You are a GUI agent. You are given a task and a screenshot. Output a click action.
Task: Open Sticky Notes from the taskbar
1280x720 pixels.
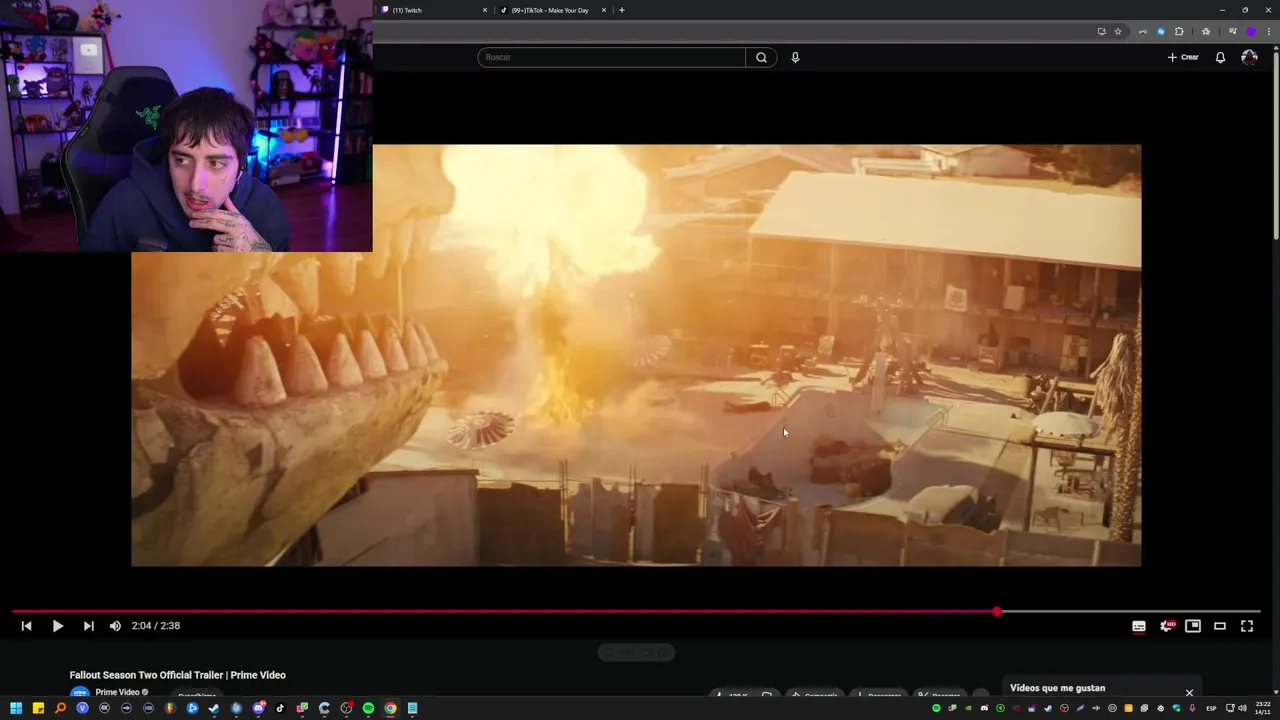[38, 708]
